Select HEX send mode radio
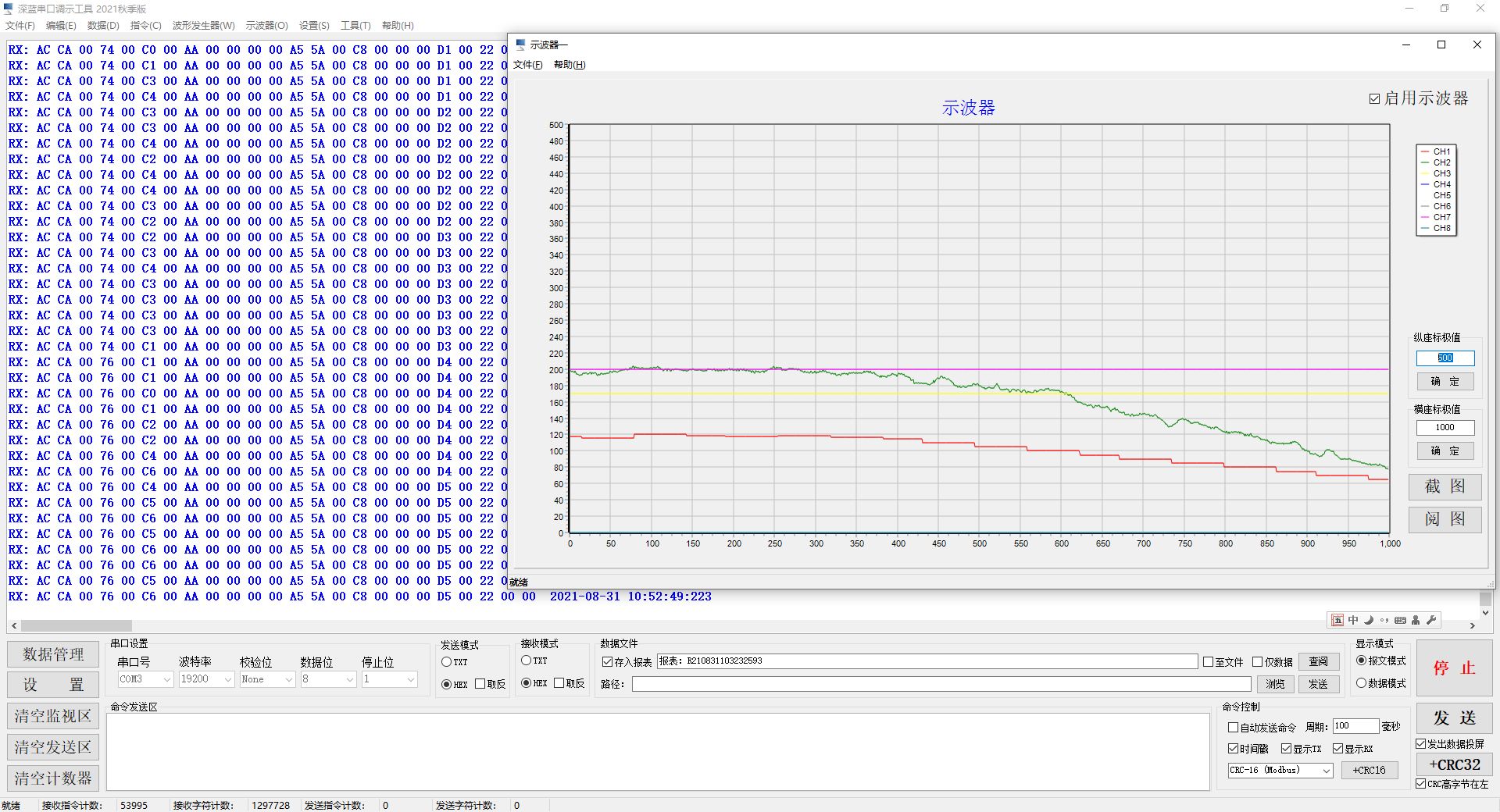The width and height of the screenshot is (1500, 812). coord(446,684)
